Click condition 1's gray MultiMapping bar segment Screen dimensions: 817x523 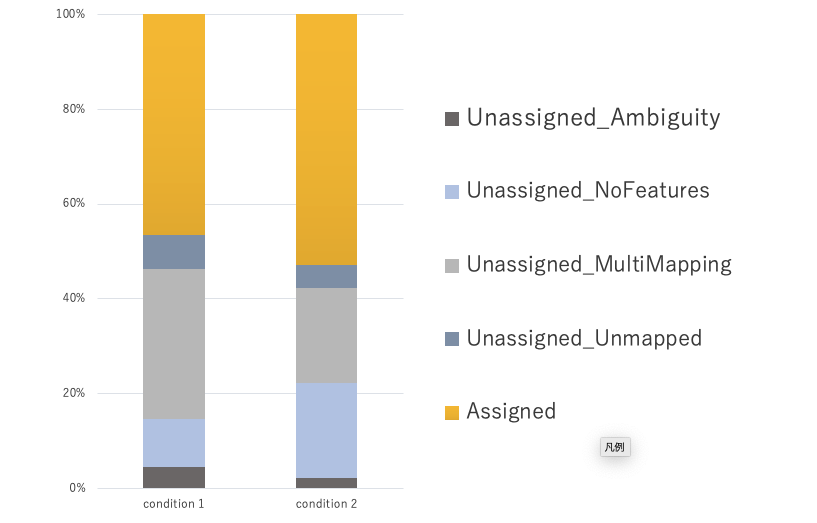174,344
